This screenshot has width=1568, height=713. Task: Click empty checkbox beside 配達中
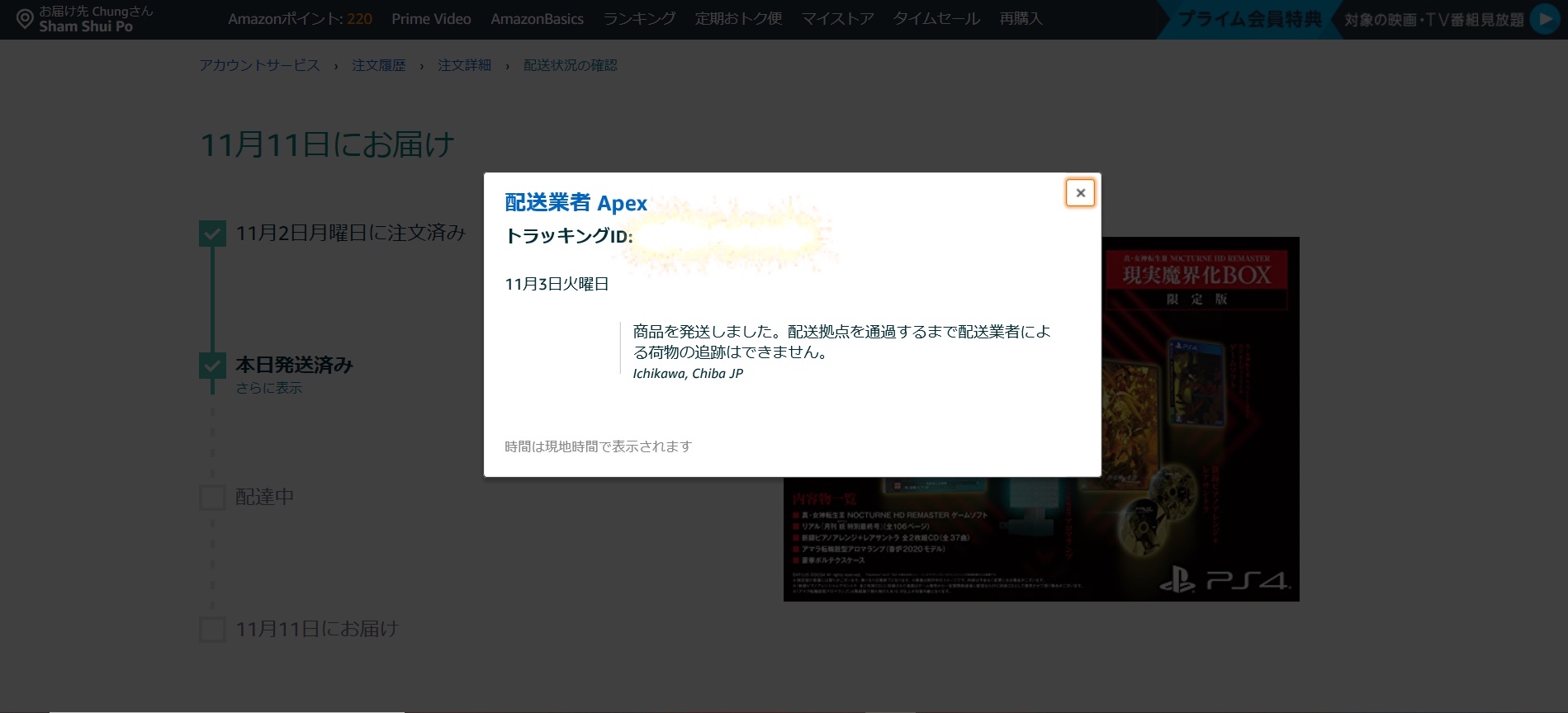[x=212, y=498]
